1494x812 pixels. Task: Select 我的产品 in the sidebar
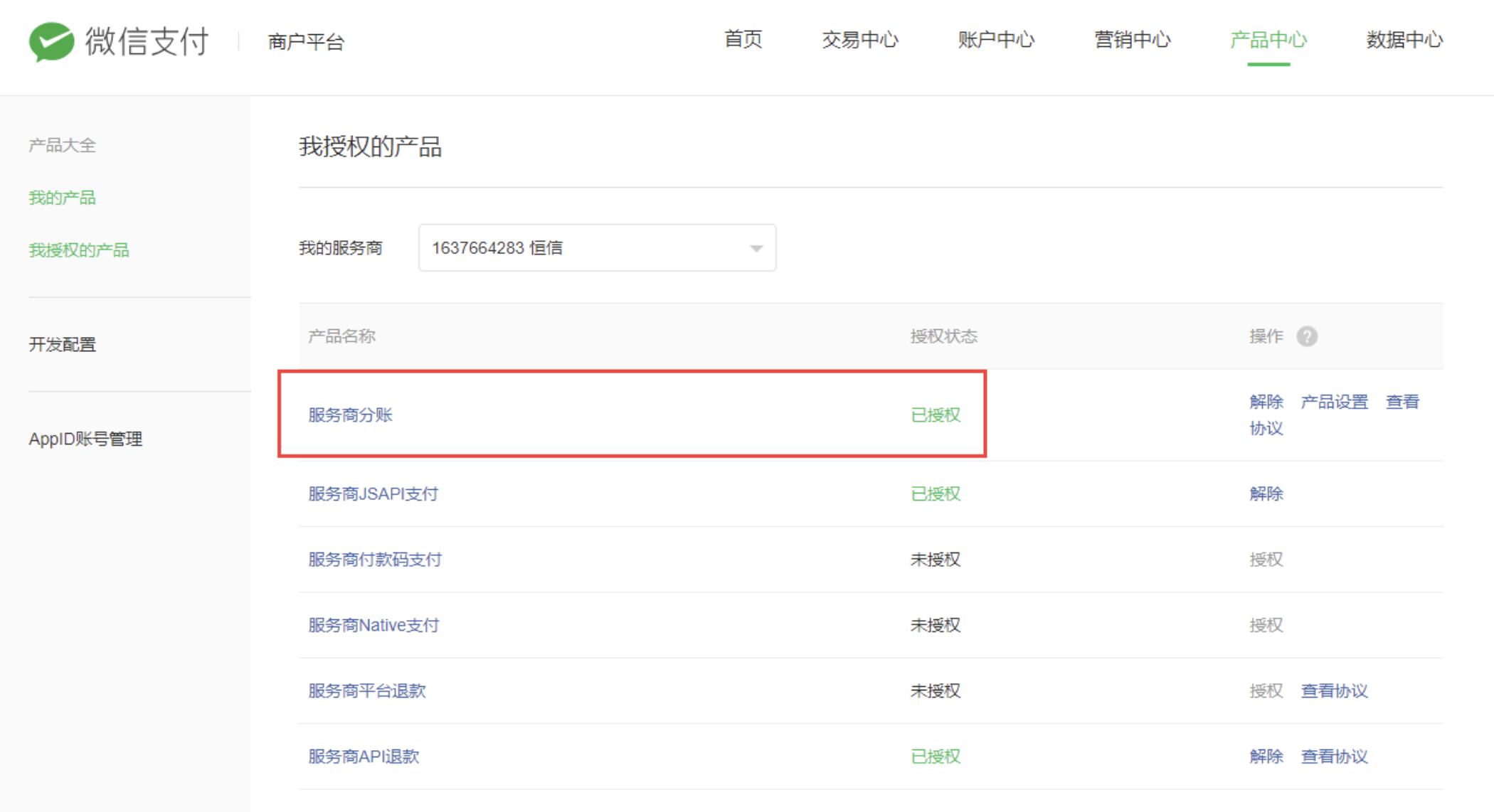click(62, 198)
